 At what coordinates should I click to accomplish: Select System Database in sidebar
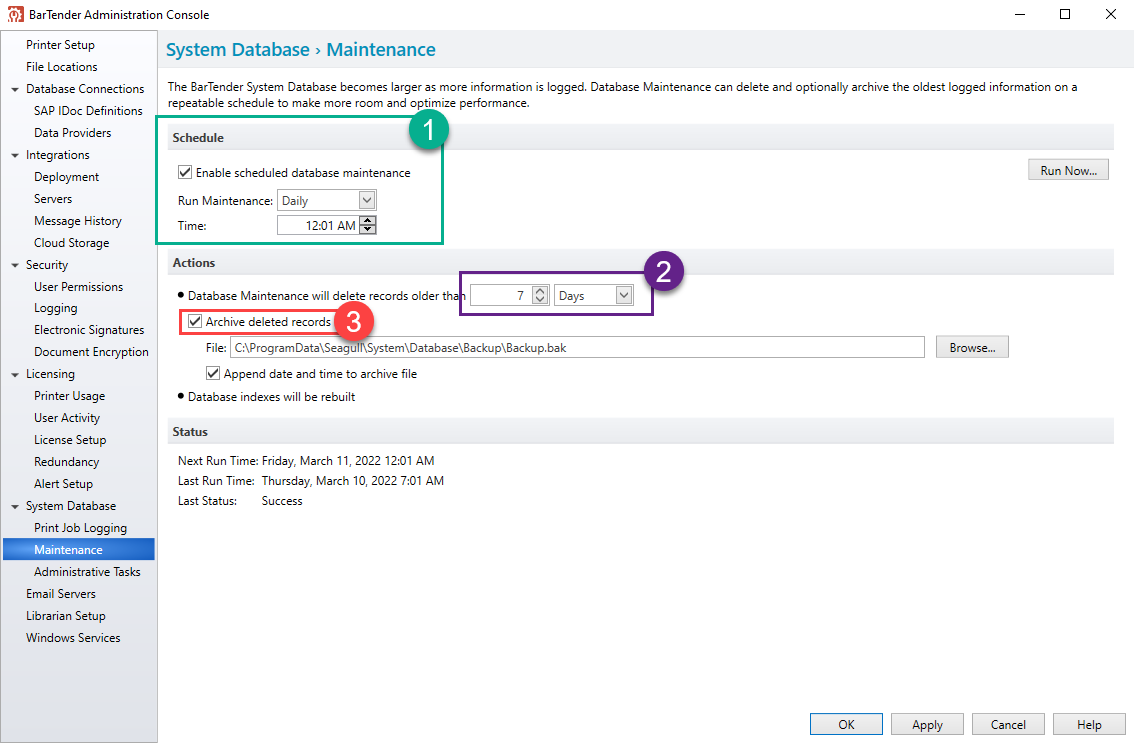point(71,506)
